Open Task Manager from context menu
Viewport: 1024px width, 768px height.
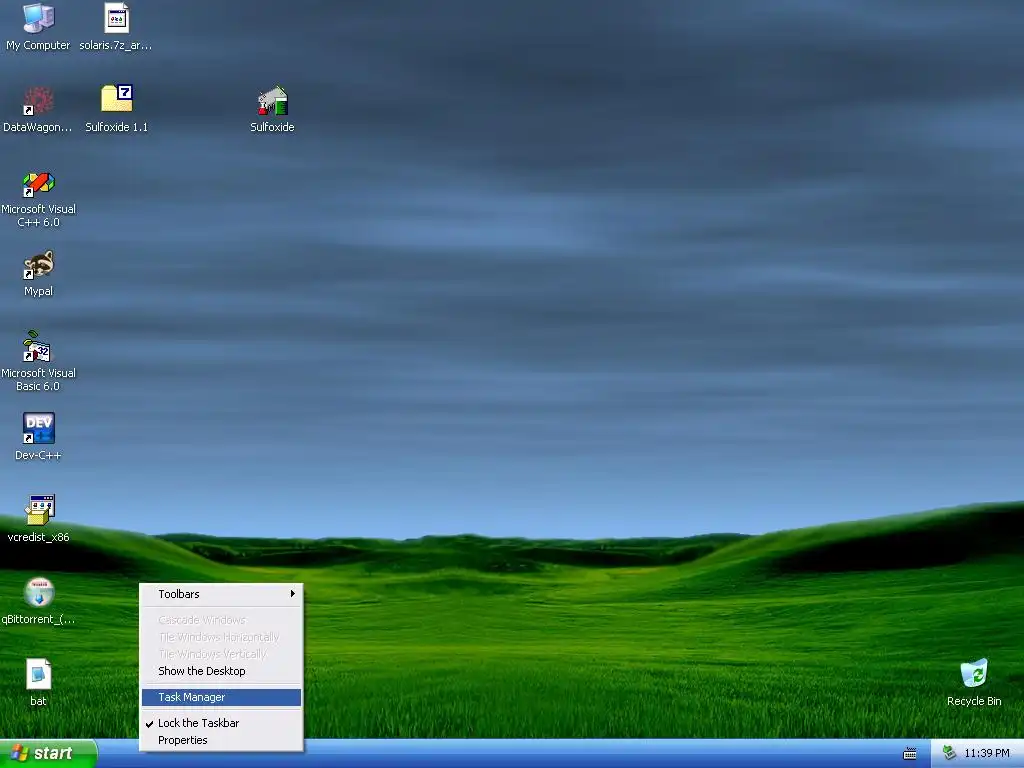tap(221, 697)
